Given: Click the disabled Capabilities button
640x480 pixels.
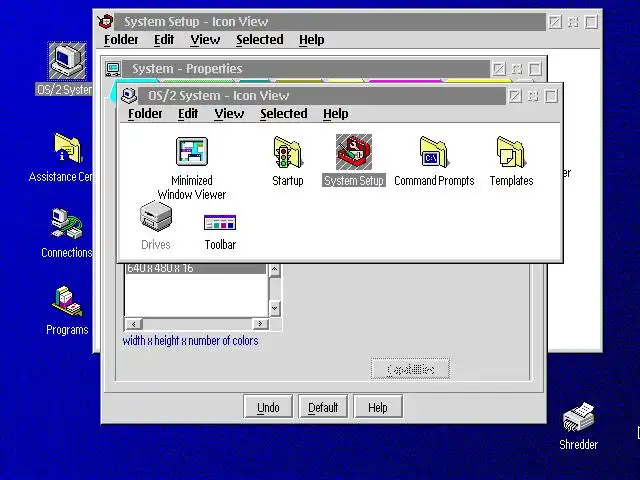Looking at the screenshot, I should [410, 369].
